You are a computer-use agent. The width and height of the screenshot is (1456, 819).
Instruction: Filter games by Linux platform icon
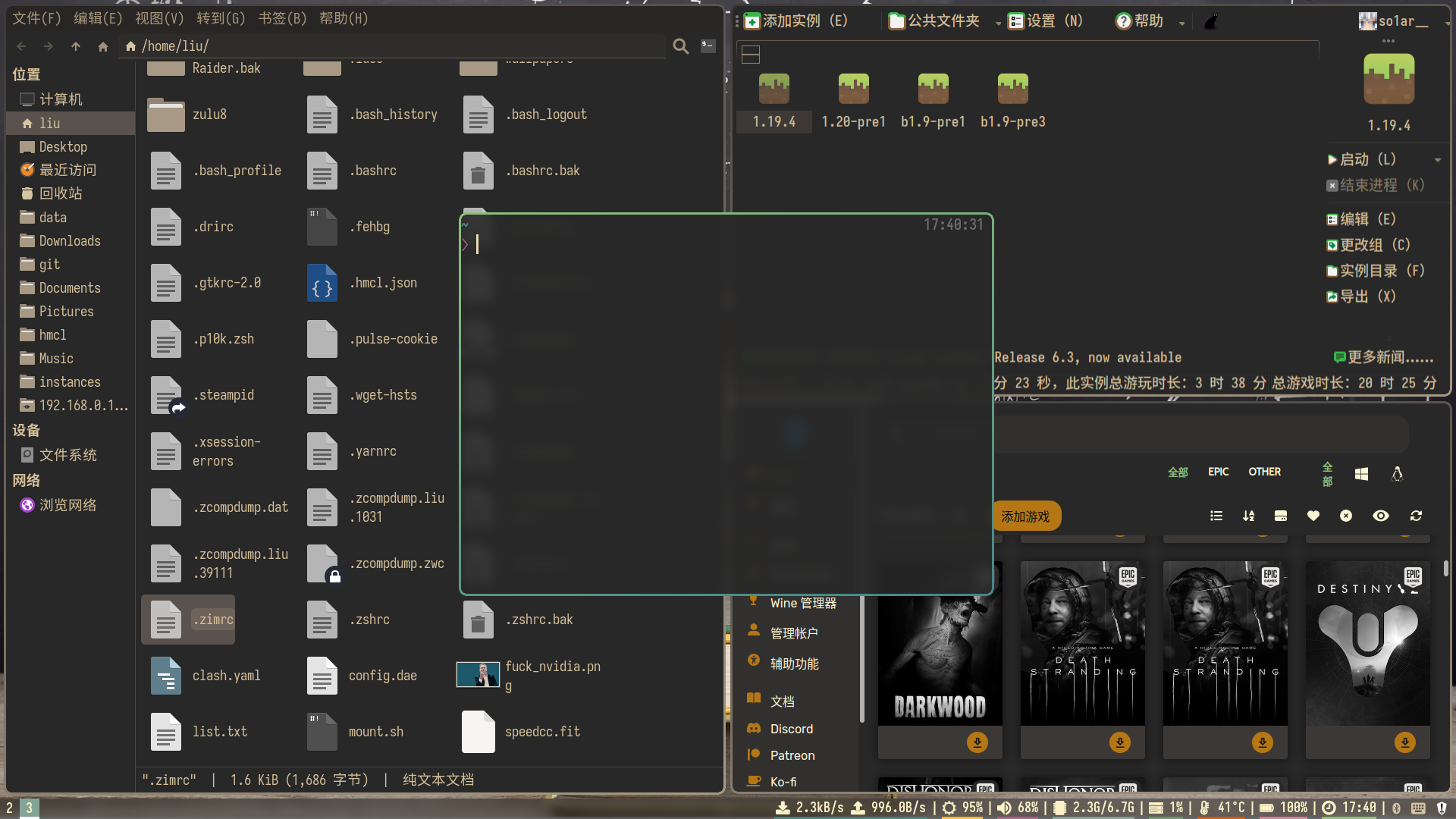tap(1397, 474)
